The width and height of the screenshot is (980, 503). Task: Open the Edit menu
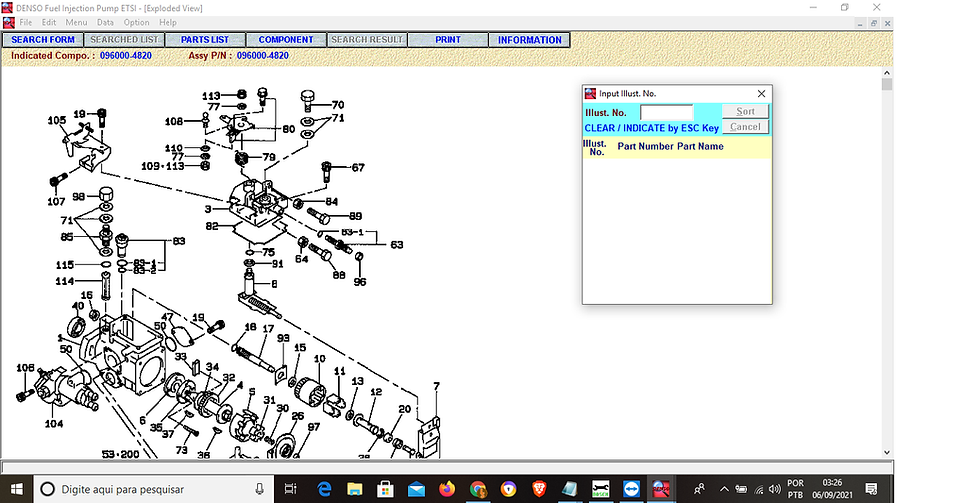click(49, 22)
